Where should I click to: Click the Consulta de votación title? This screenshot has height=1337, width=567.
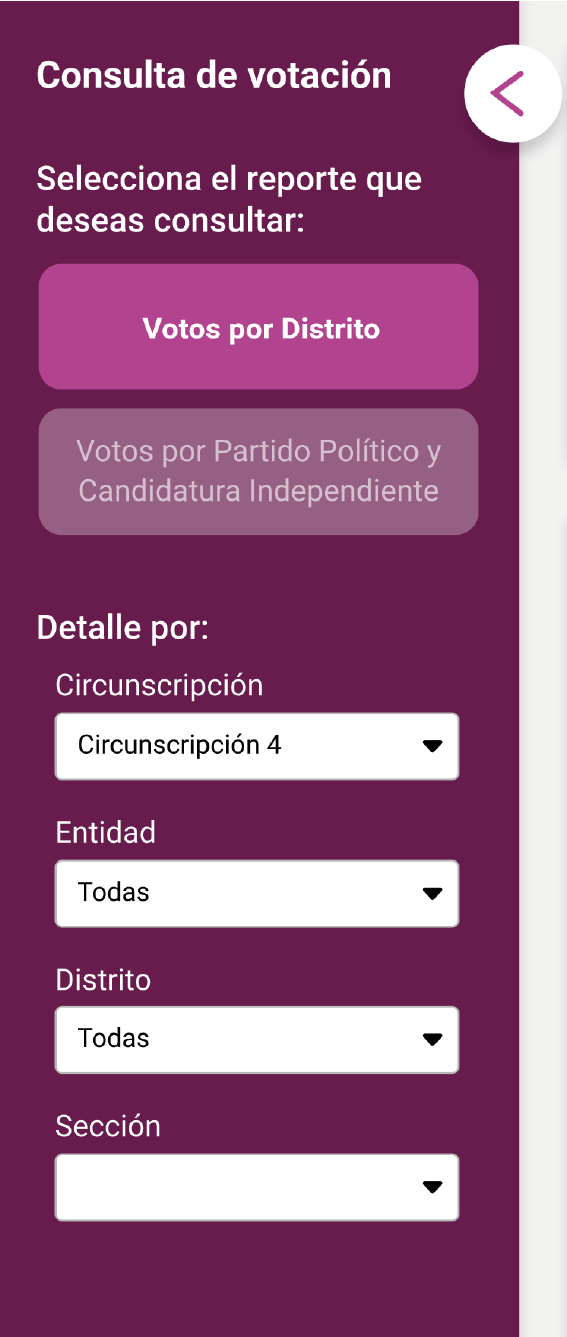(214, 76)
